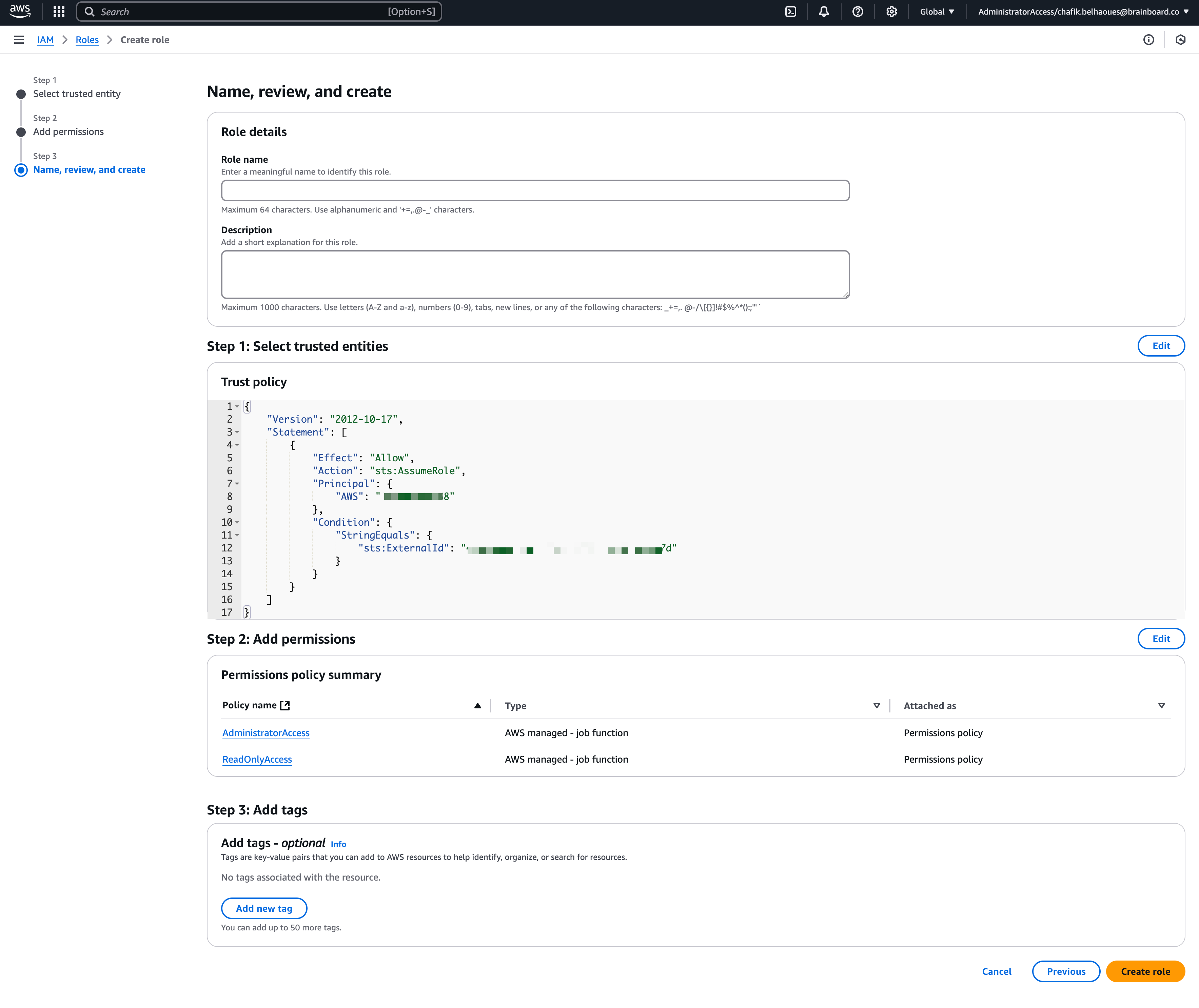Go to Step 1 Select trusted entity
The height and width of the screenshot is (1008, 1199).
[x=77, y=94]
